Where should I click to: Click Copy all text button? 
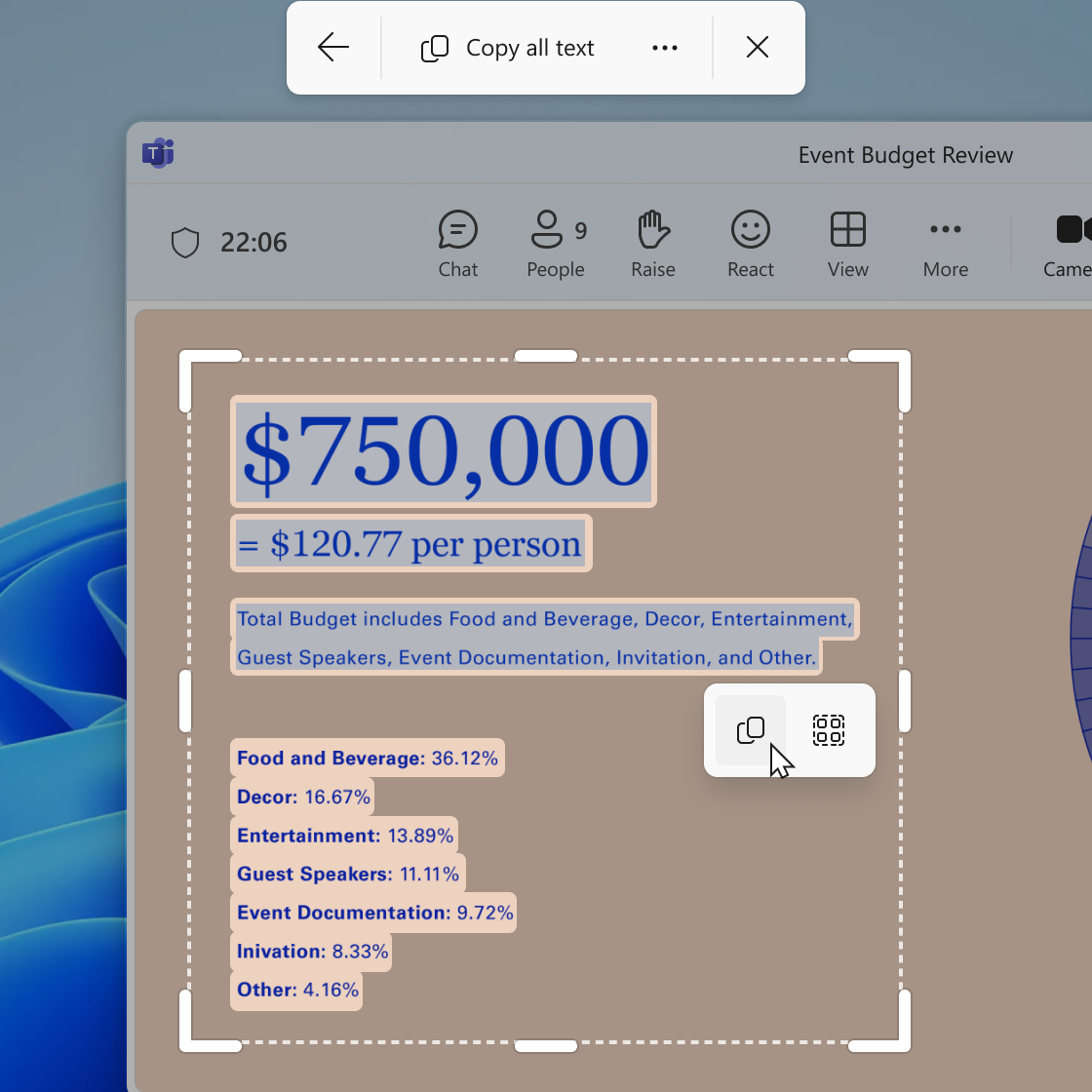(x=508, y=48)
